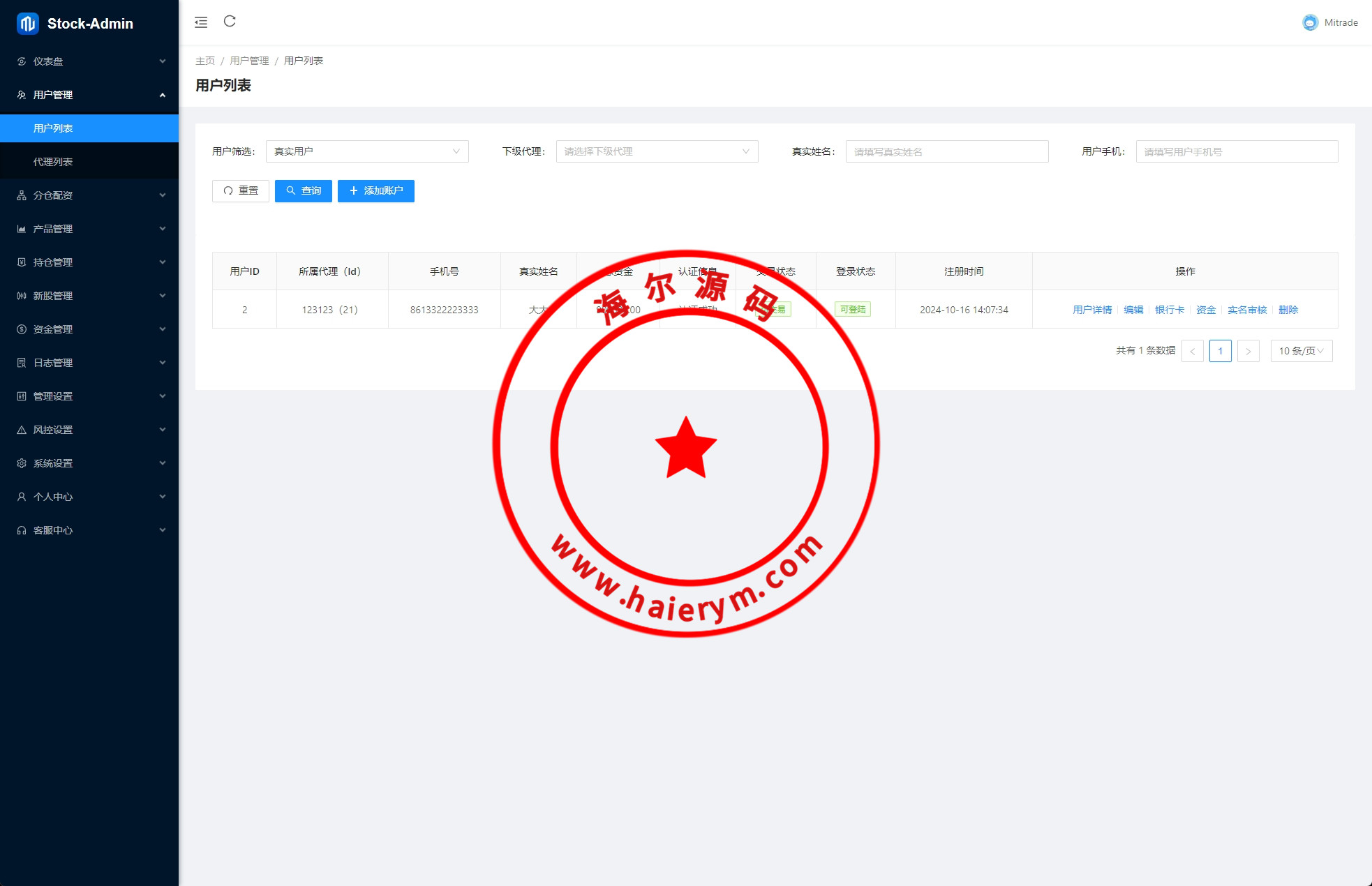Image resolution: width=1372 pixels, height=886 pixels.
Task: Click the 风控设置 warning triangle icon
Action: 22,430
